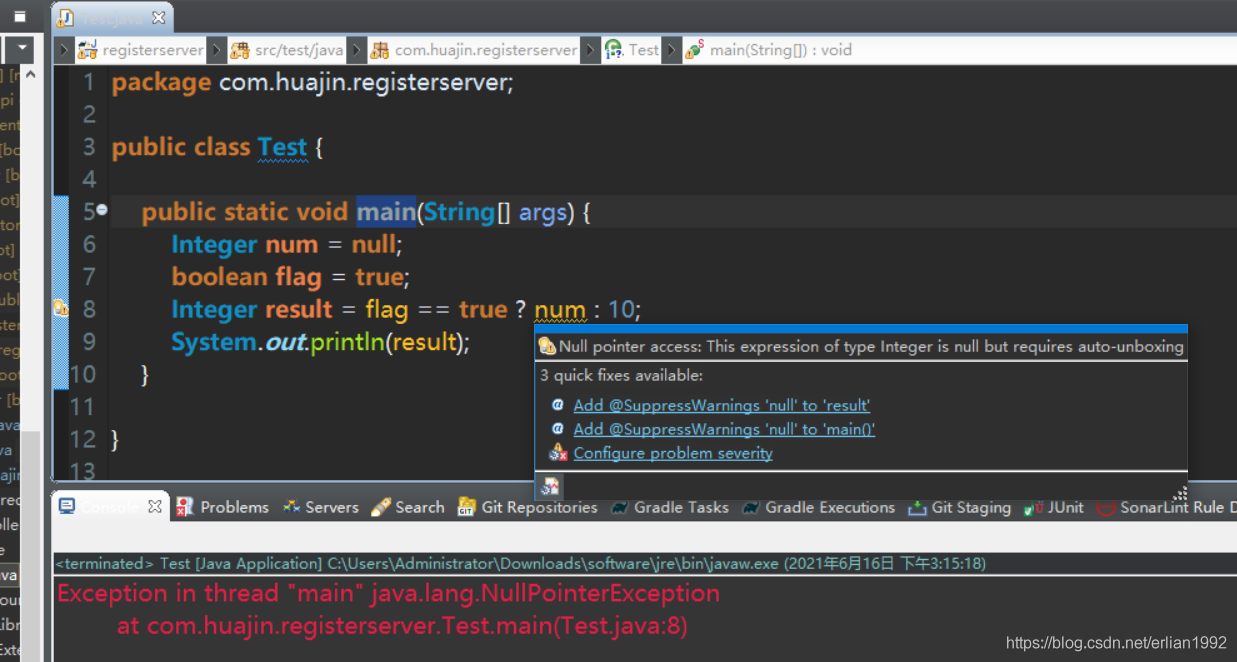Click 'System' on line 9
Screen dimensions: 1237x662
tap(214, 342)
